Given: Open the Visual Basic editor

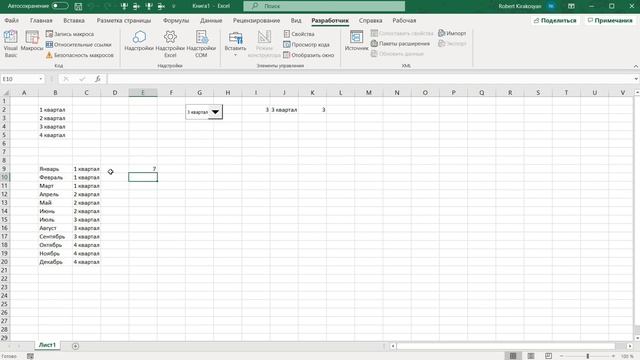Looking at the screenshot, I should (11, 43).
